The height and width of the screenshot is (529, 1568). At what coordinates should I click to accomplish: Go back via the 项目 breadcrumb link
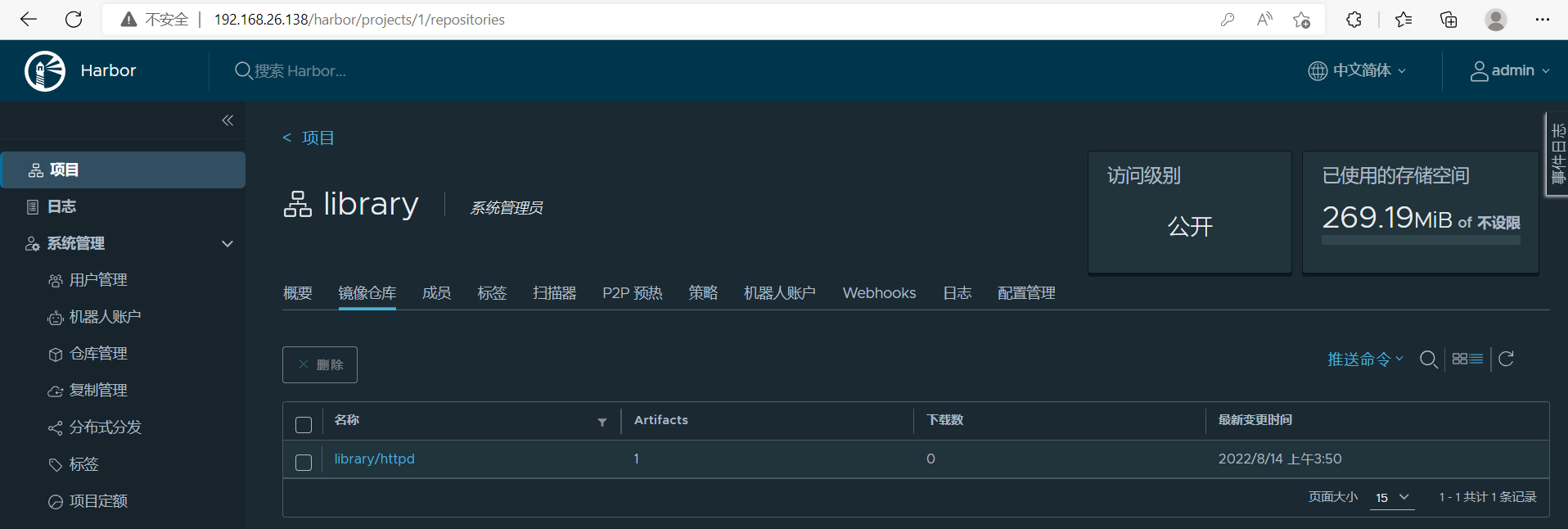[318, 138]
